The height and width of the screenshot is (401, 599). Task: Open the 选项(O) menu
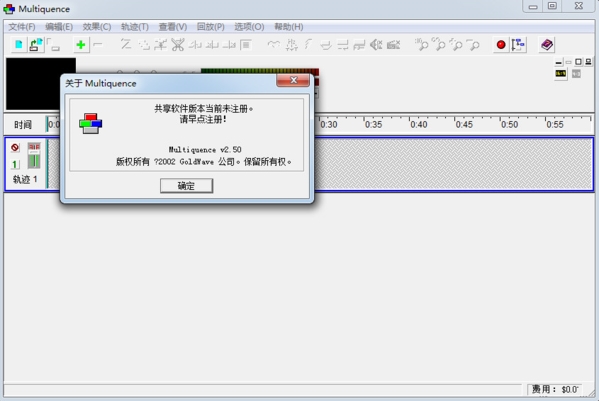tap(249, 27)
